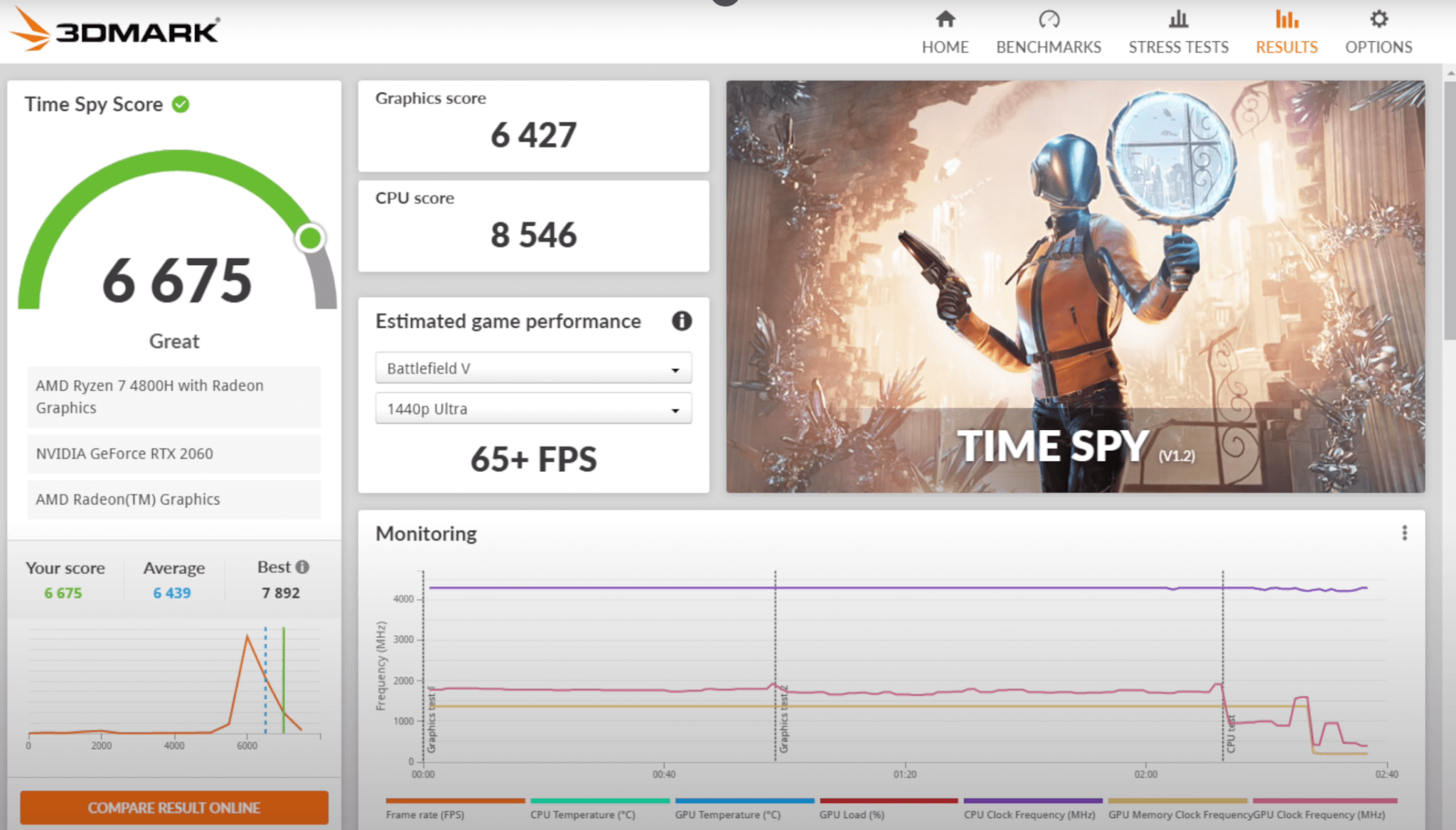Click the Time Spy artwork thumbnail
This screenshot has width=1456, height=830.
coord(1075,286)
